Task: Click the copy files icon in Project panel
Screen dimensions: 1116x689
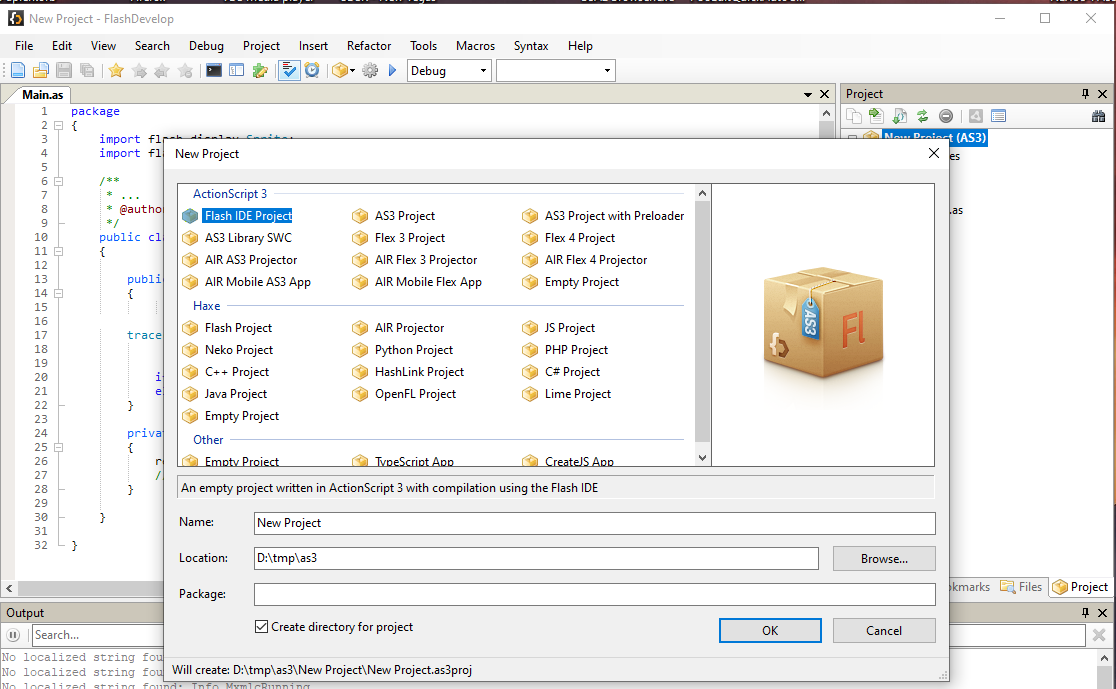Action: coord(854,116)
